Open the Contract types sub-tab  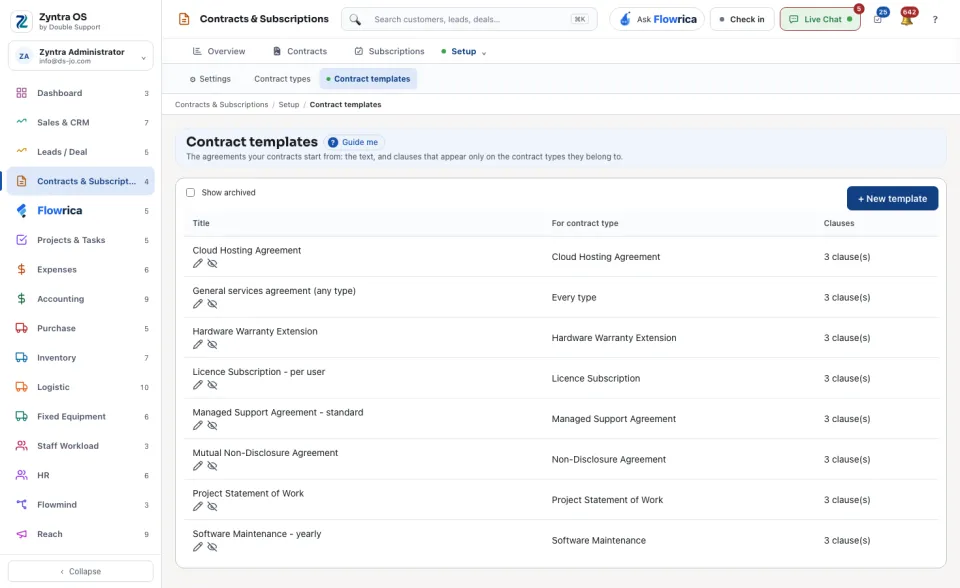tap(282, 79)
